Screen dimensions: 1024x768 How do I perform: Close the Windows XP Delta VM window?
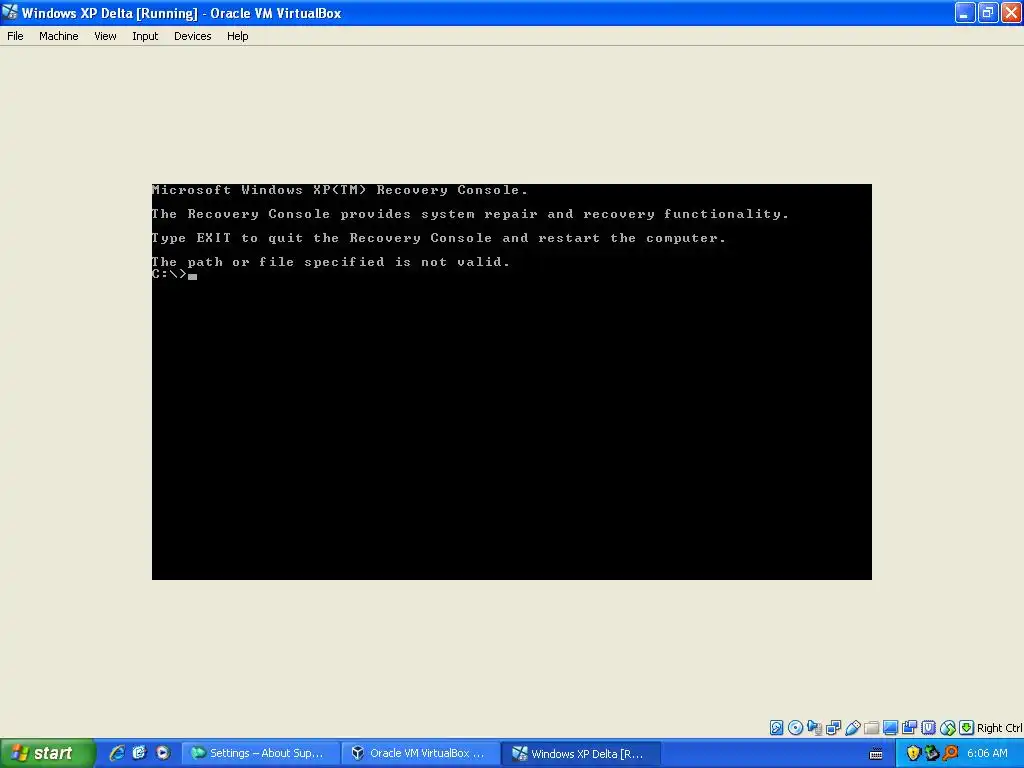[x=1011, y=12]
